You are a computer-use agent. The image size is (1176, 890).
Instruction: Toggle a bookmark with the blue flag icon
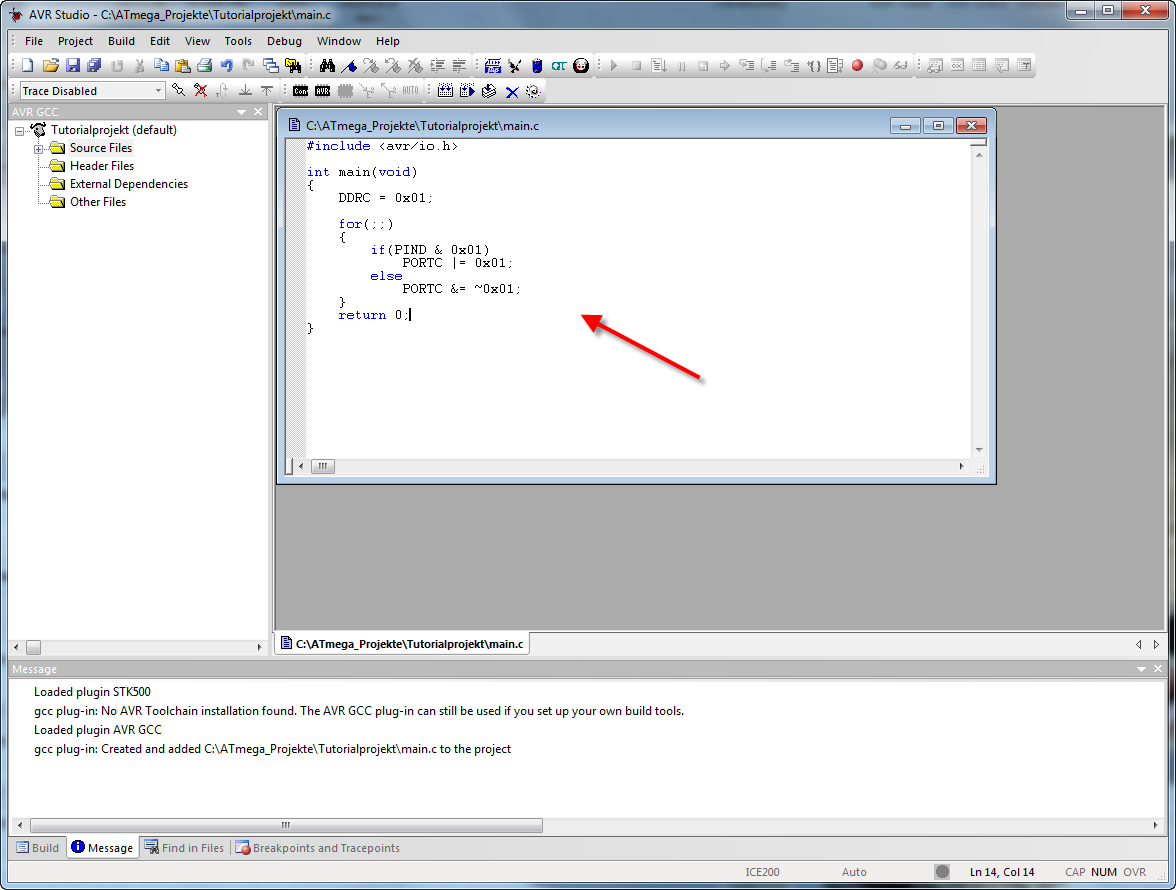[349, 66]
